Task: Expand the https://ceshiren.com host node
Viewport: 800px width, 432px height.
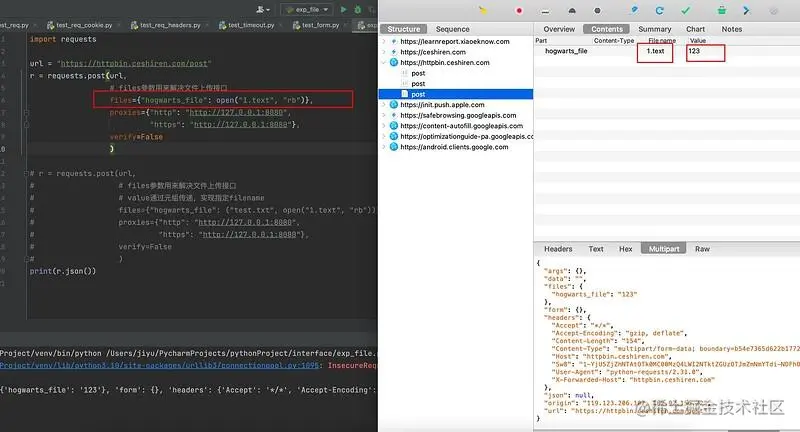Action: [384, 52]
